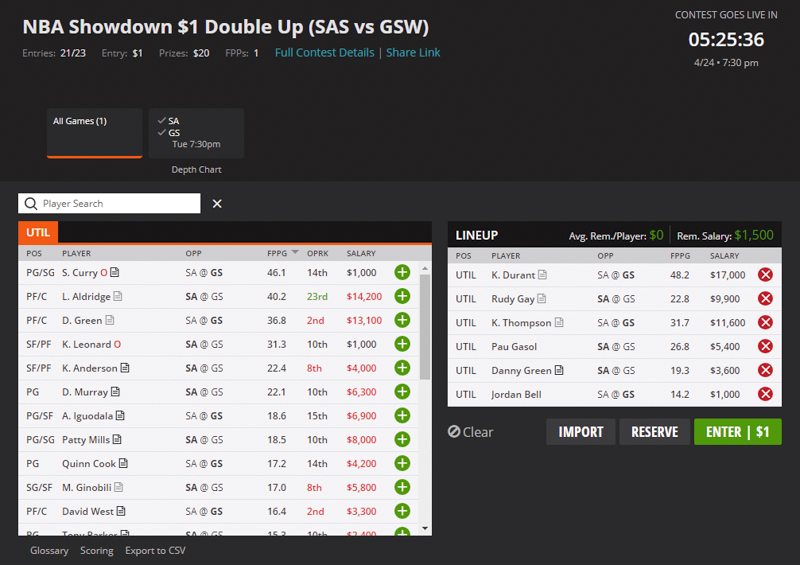Image resolution: width=800 pixels, height=565 pixels.
Task: Click the magnifier search icon
Action: pos(31,204)
